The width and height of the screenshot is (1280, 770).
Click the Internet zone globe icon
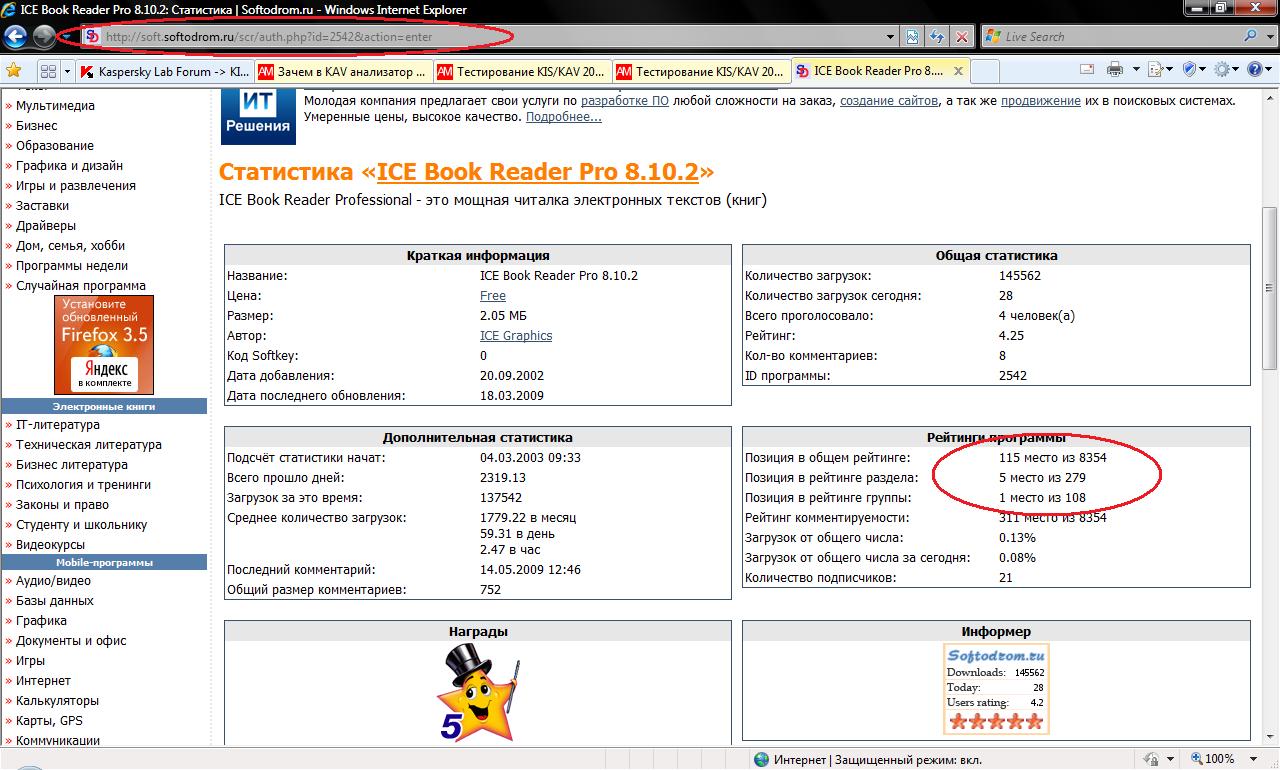pos(762,759)
